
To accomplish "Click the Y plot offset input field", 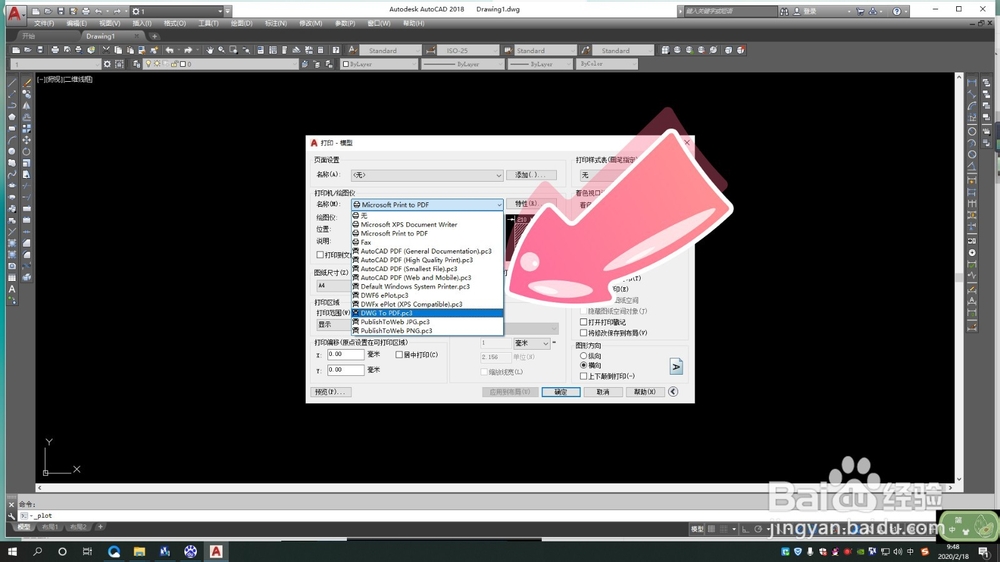I will (346, 370).
